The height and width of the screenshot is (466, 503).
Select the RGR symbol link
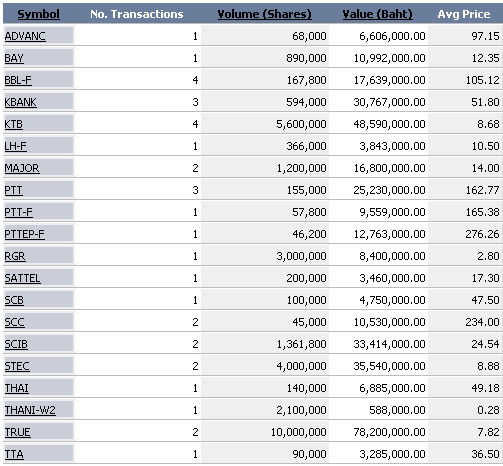[15, 256]
